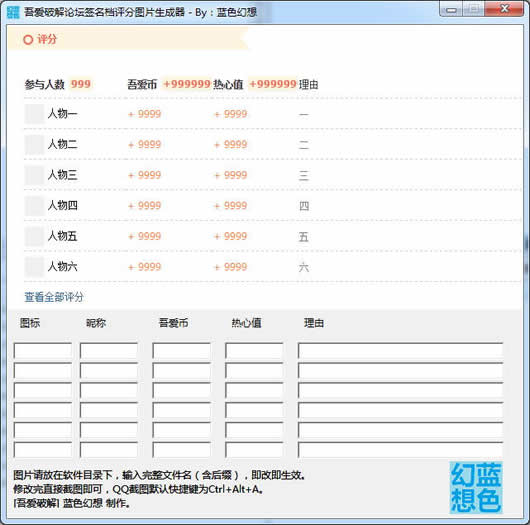The height and width of the screenshot is (525, 530).
Task: Click the avatar placeholder beside 人物五
Action: [34, 236]
